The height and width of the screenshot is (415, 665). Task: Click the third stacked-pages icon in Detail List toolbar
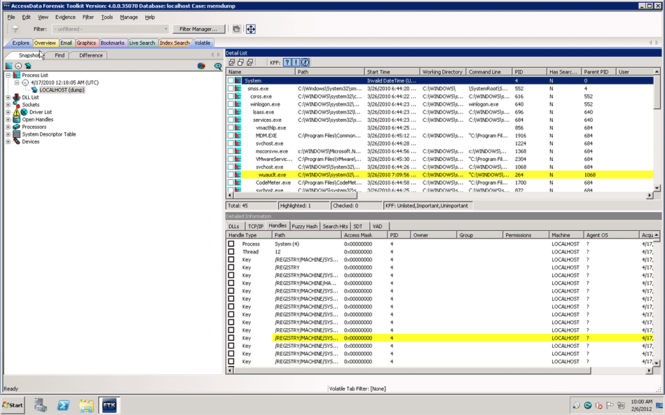coord(250,62)
